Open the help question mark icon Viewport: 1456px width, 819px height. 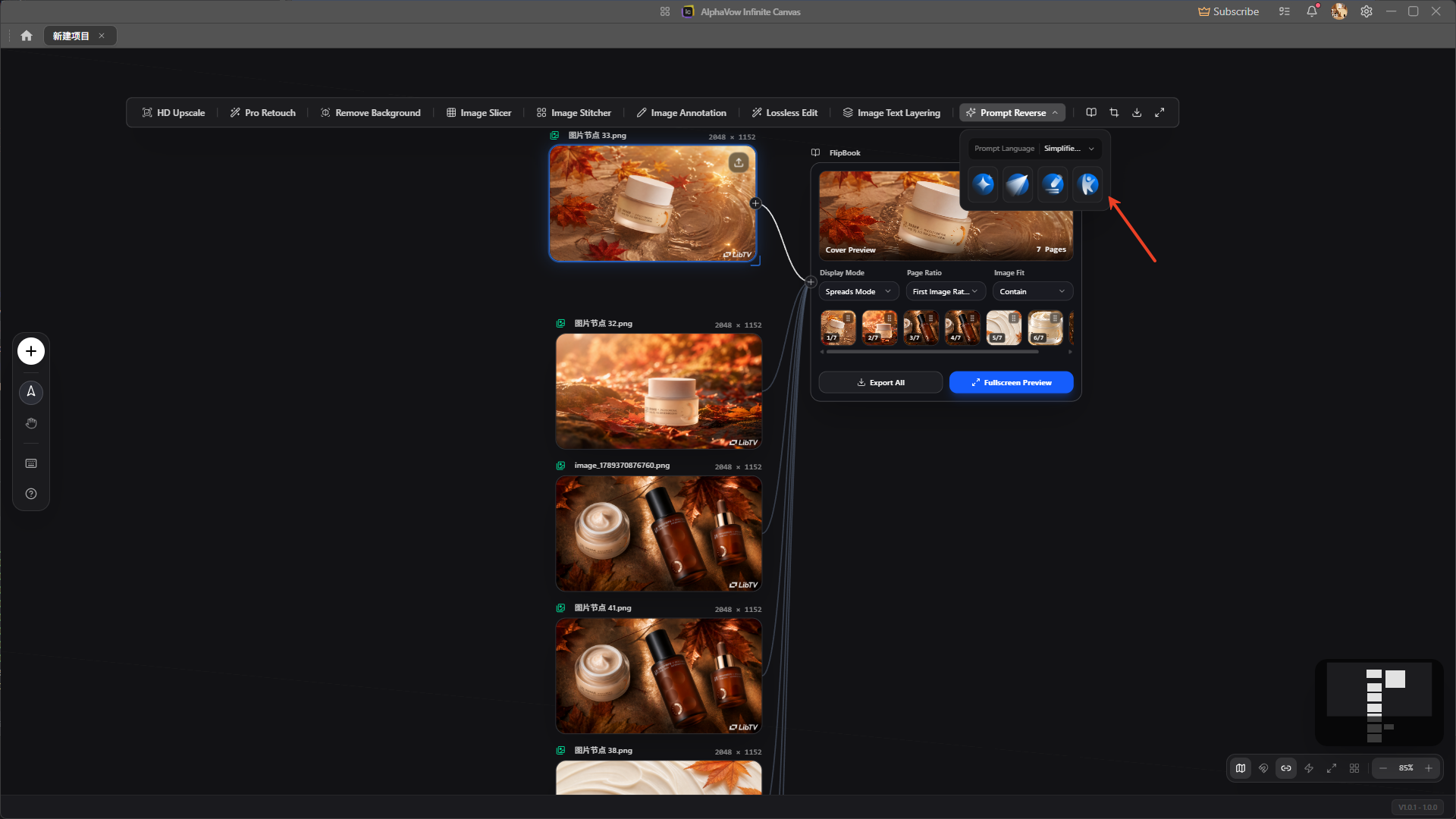(31, 494)
